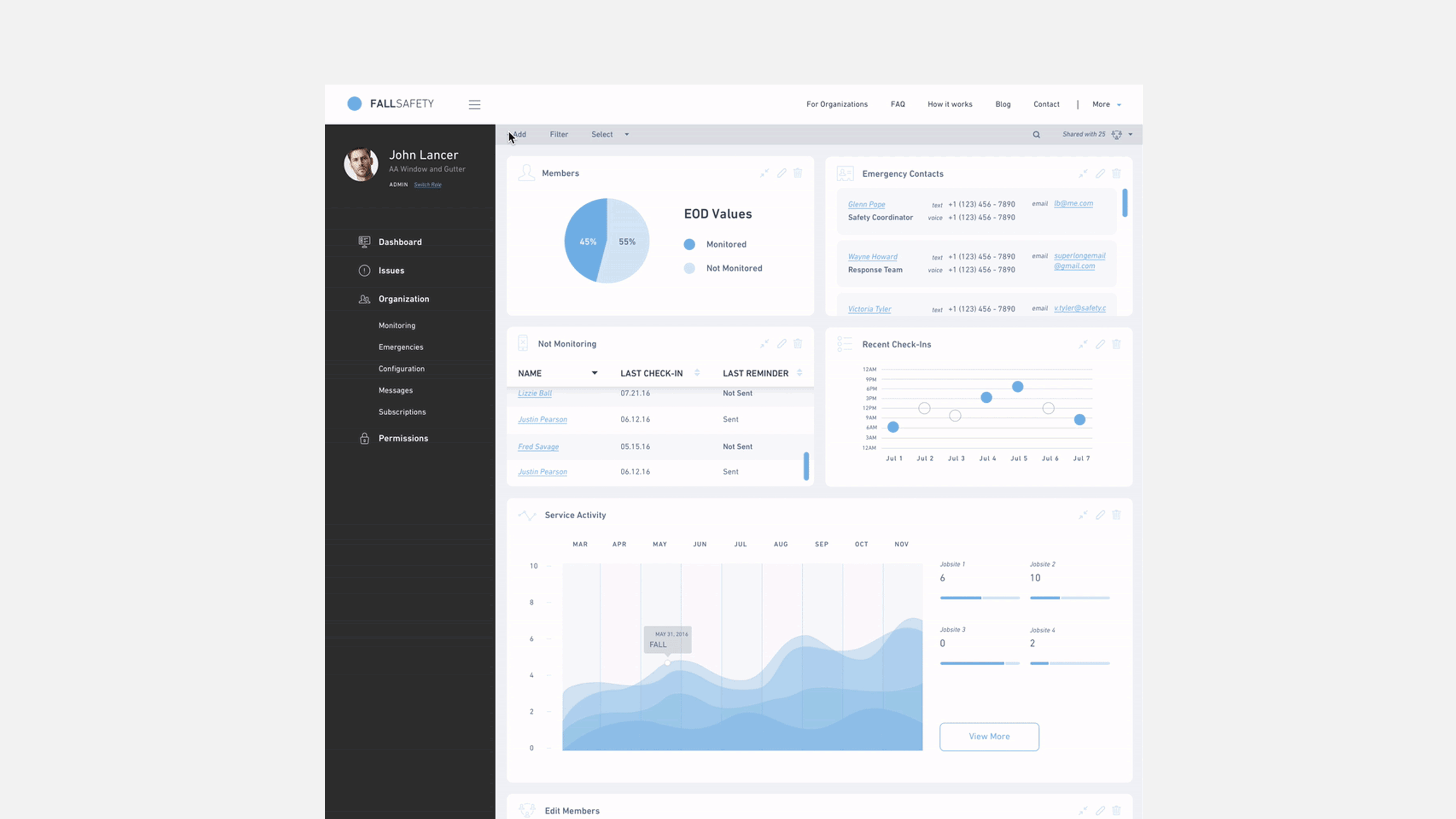Click the Shared with 25 people icon
The image size is (1456, 819).
[1116, 135]
